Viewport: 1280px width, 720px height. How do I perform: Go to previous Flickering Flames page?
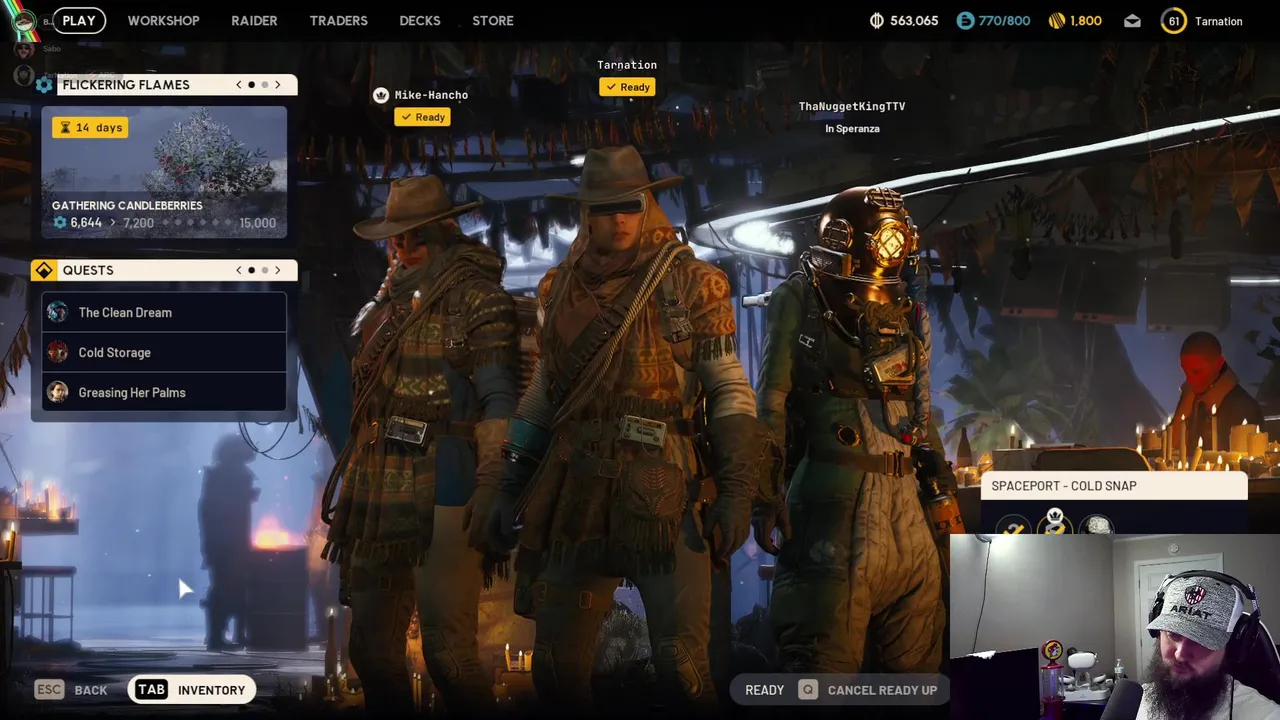coord(239,85)
